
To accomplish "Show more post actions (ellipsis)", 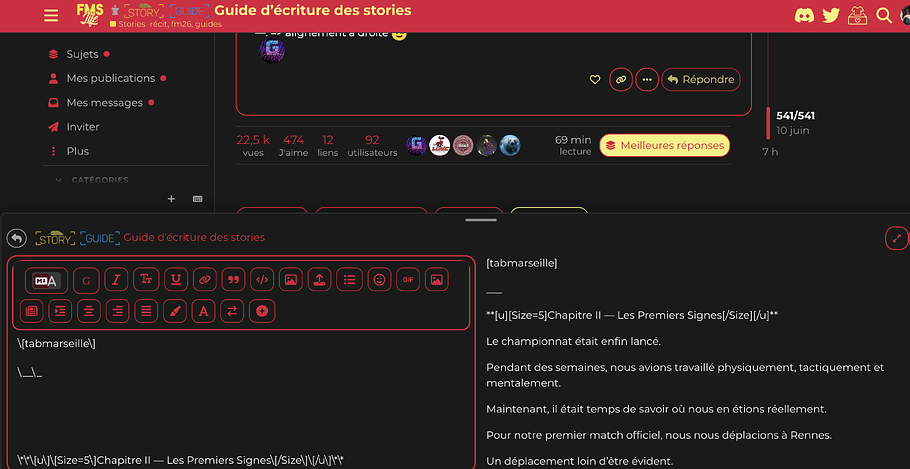I will 647,80.
